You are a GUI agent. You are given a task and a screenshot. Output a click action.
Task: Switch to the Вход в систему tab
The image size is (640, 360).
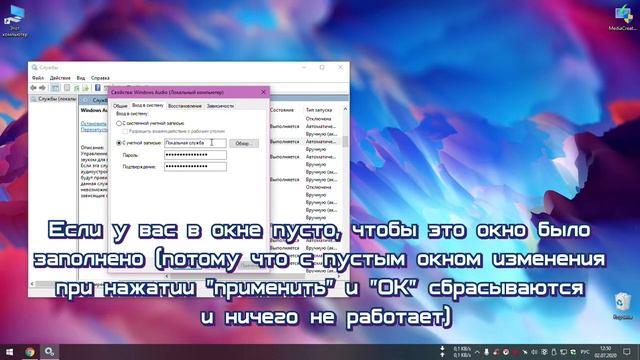(x=147, y=105)
